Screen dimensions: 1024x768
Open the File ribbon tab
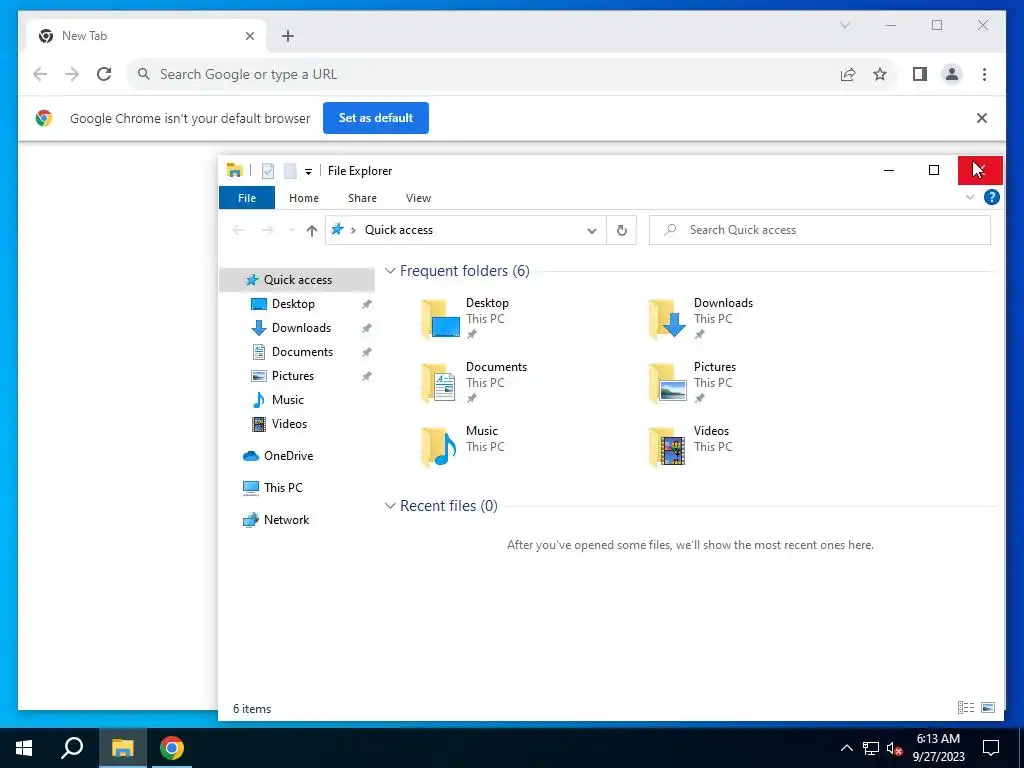(x=247, y=198)
